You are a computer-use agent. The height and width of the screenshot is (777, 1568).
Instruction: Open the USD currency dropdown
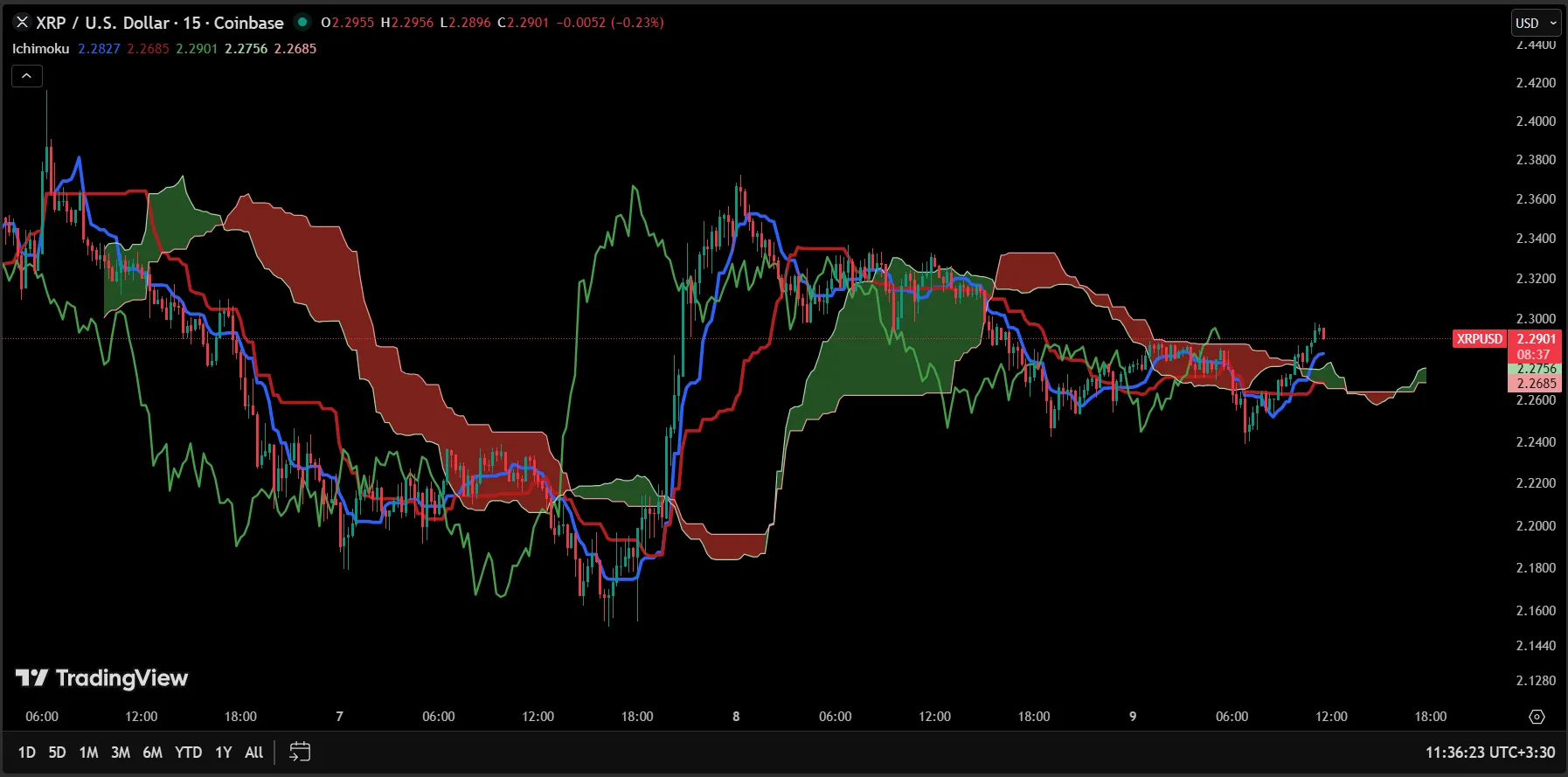pos(1536,23)
